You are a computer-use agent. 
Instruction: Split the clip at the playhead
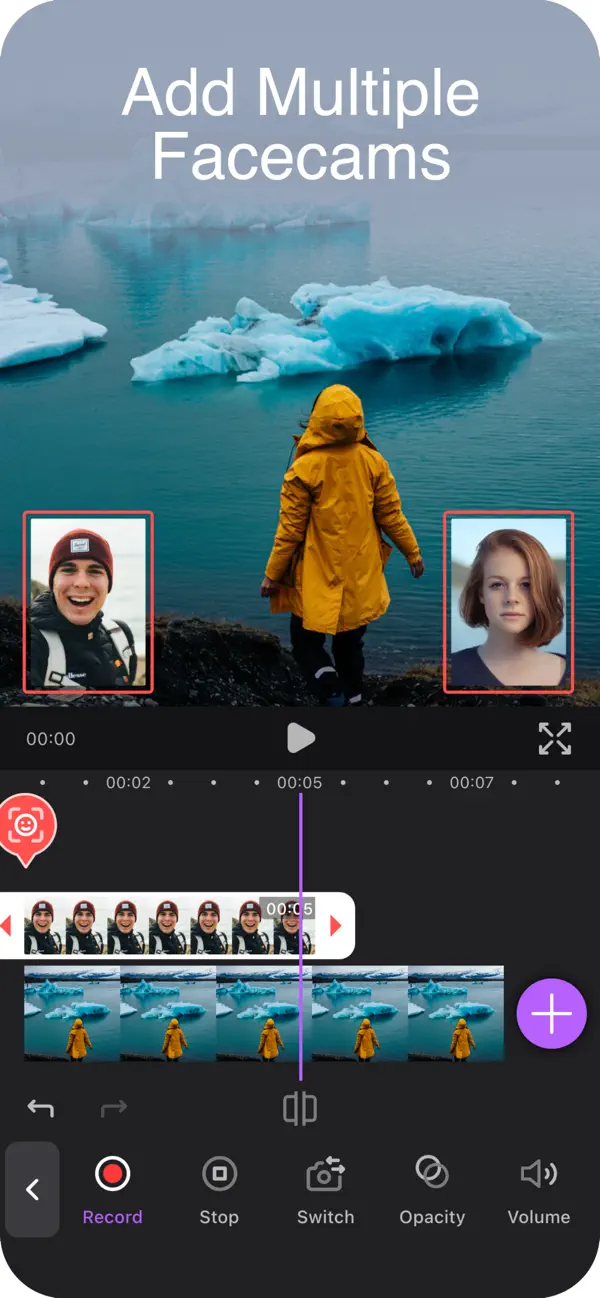point(300,1108)
